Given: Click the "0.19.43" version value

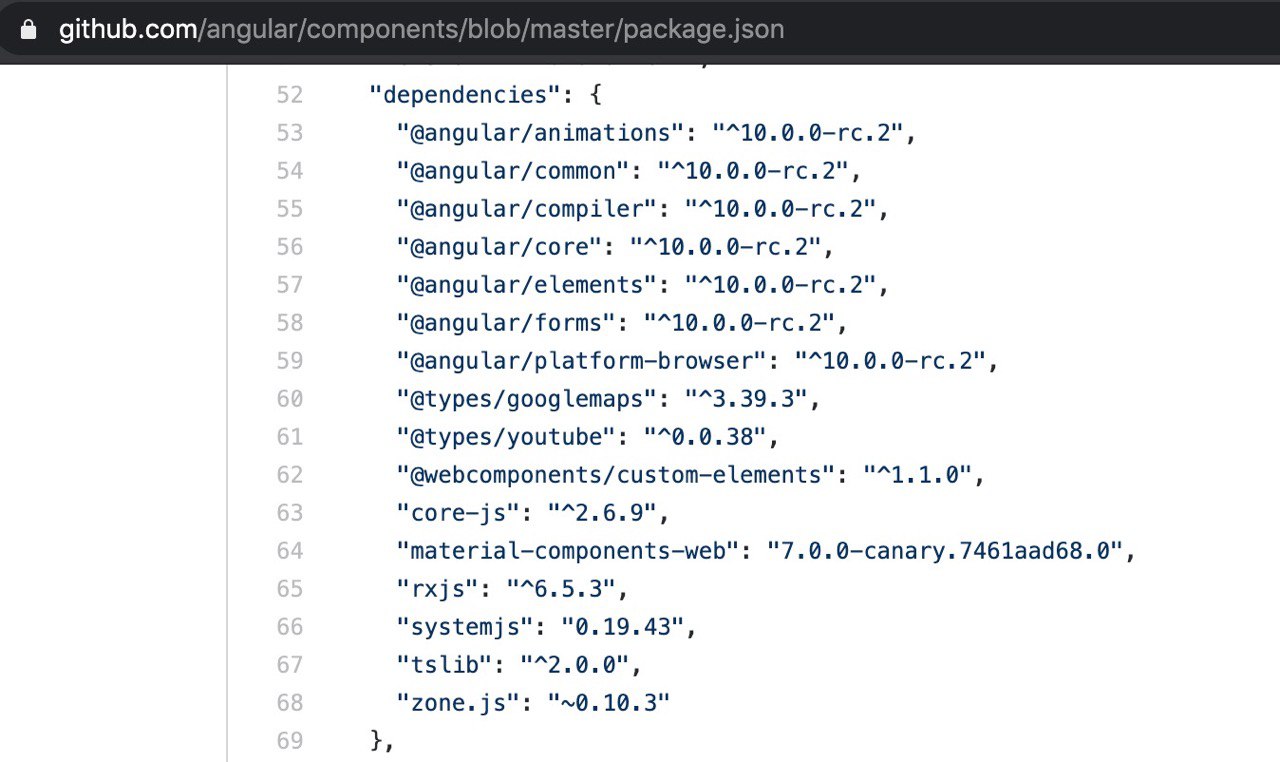Looking at the screenshot, I should pos(622,627).
